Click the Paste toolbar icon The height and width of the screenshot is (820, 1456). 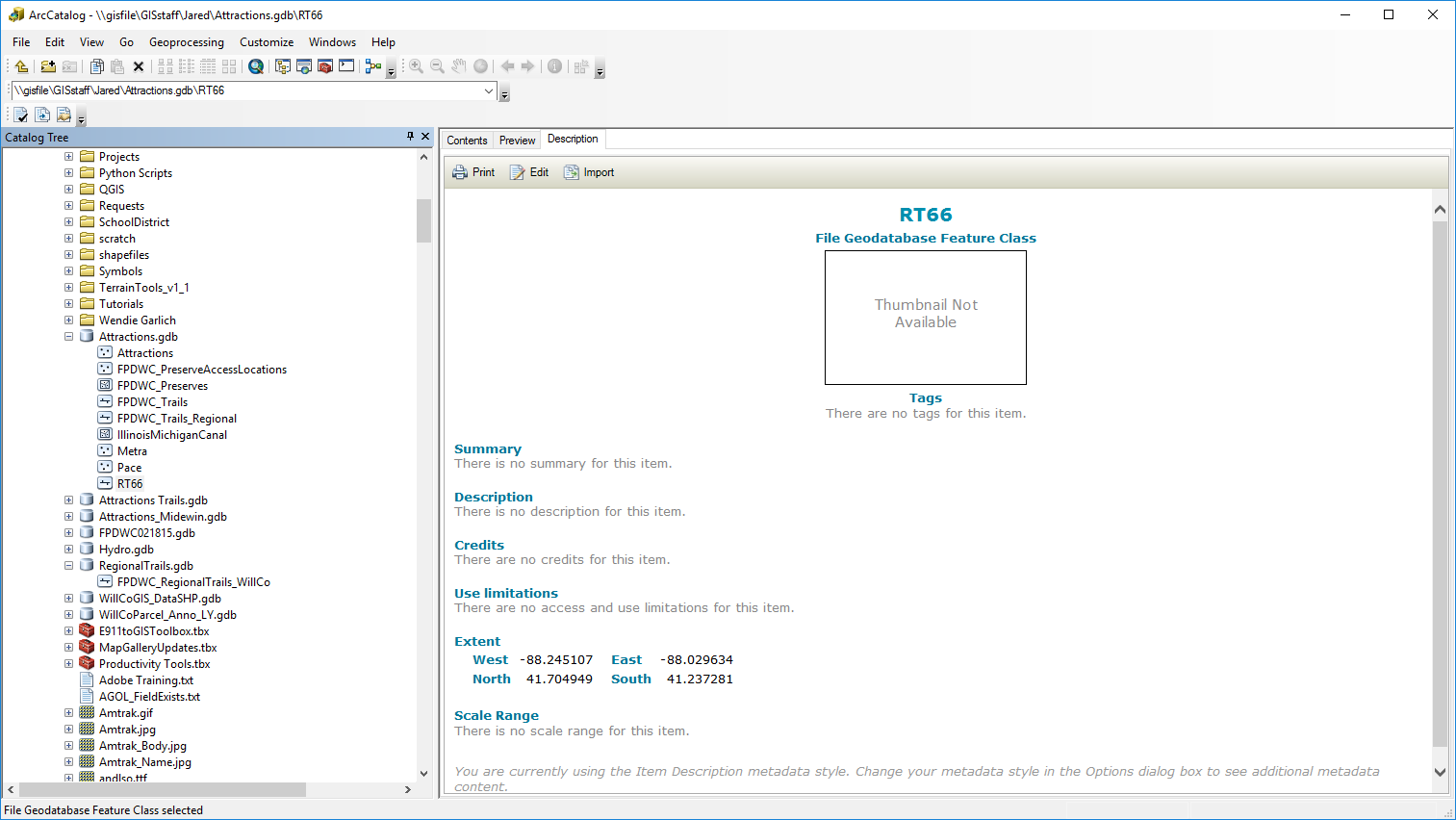[117, 66]
